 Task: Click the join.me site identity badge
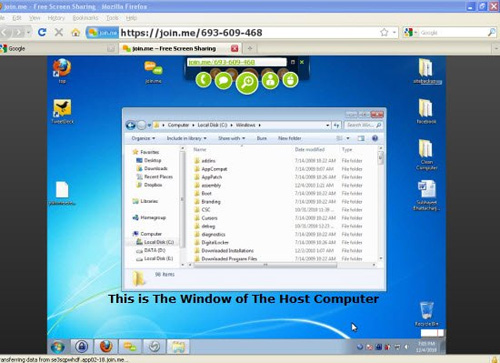click(102, 32)
